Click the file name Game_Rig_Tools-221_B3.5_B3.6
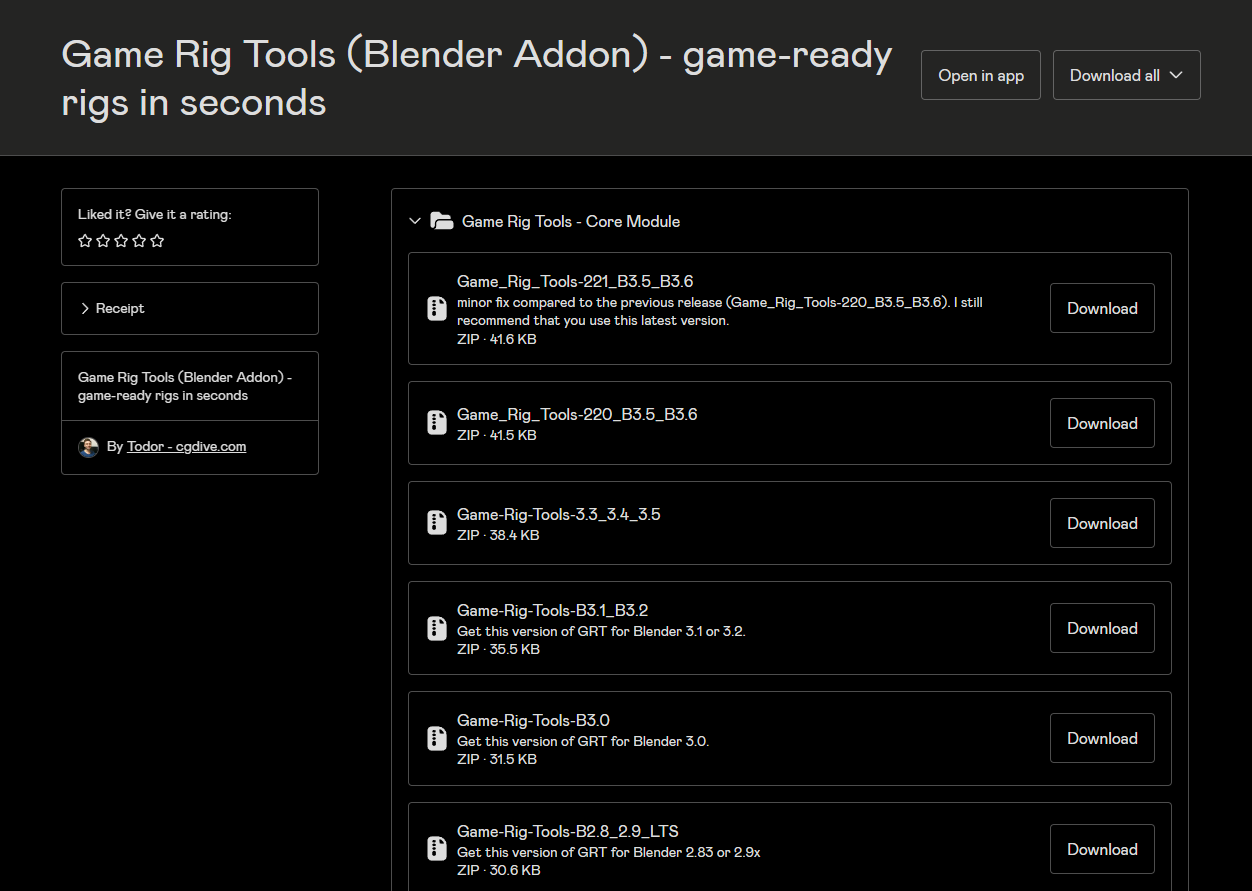 pos(575,282)
